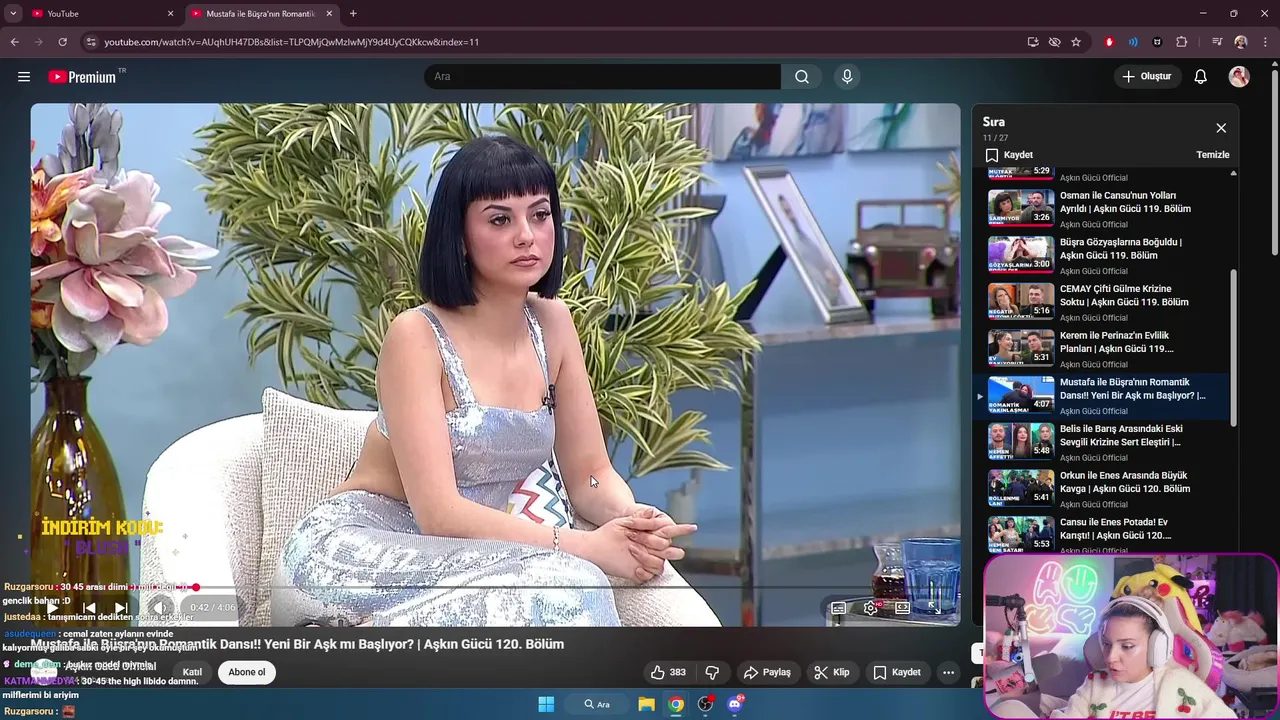
Task: Select the Mustafa ile Büşra'nın Romantik tab
Action: (x=260, y=14)
